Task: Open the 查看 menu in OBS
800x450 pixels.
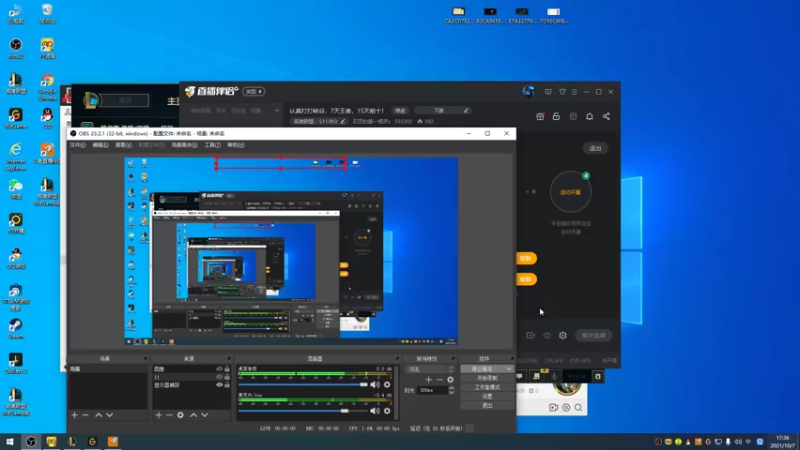Action: [x=123, y=145]
